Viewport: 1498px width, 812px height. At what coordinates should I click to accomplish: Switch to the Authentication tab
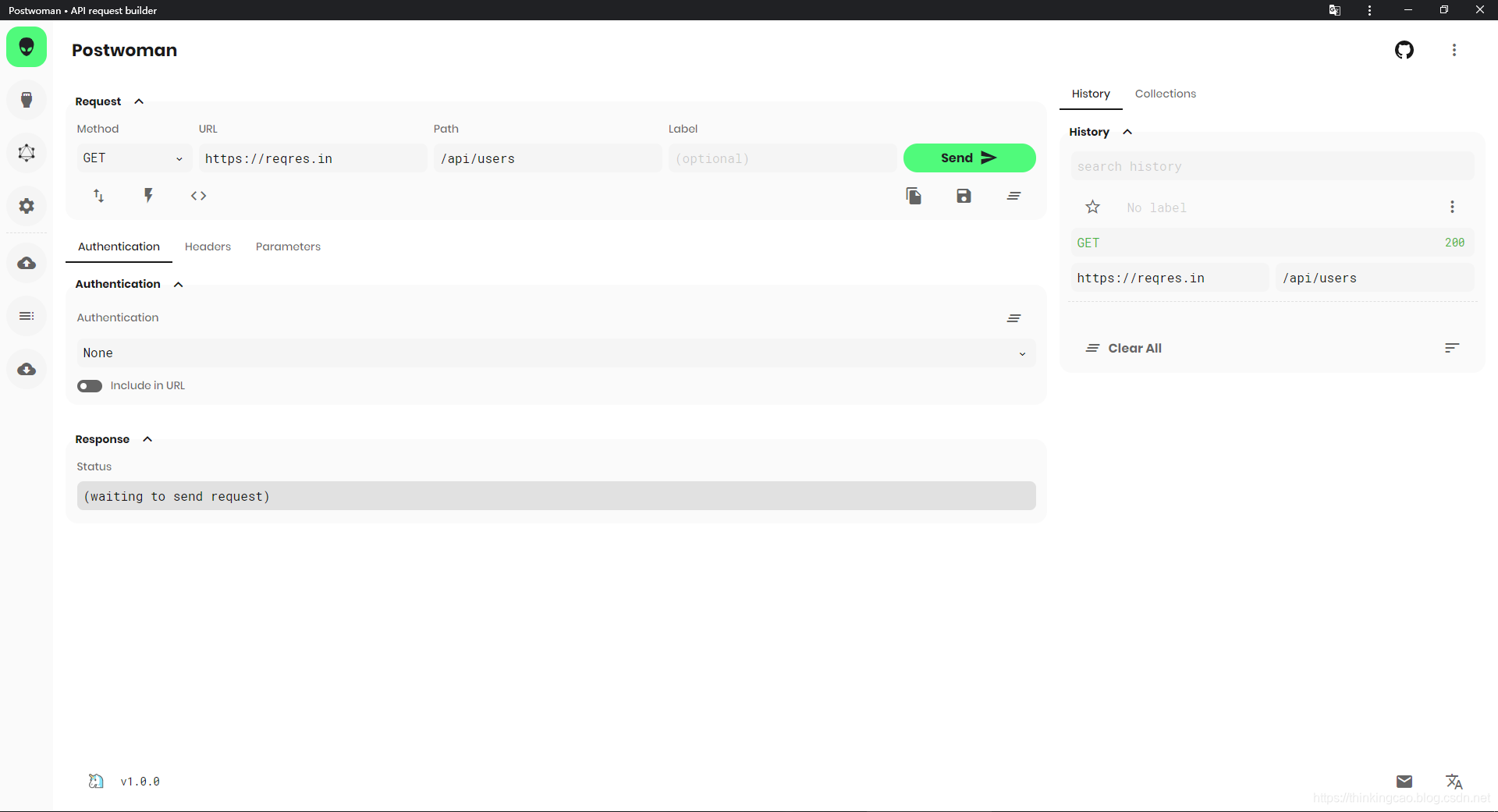[119, 246]
